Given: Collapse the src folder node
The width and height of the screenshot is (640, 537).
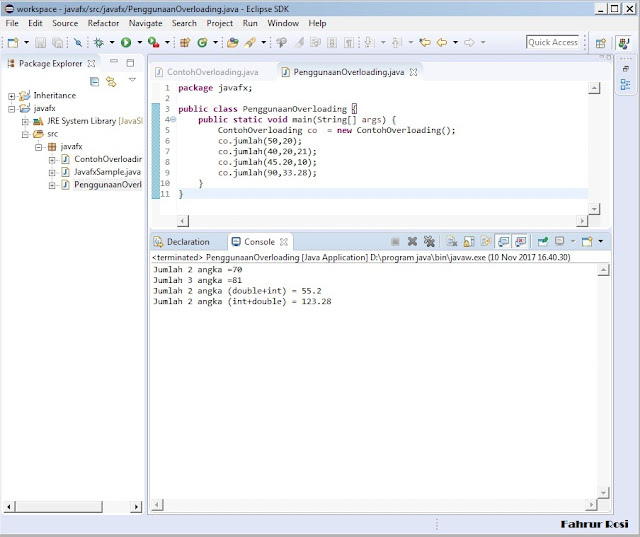Looking at the screenshot, I should pyautogui.click(x=25, y=135).
